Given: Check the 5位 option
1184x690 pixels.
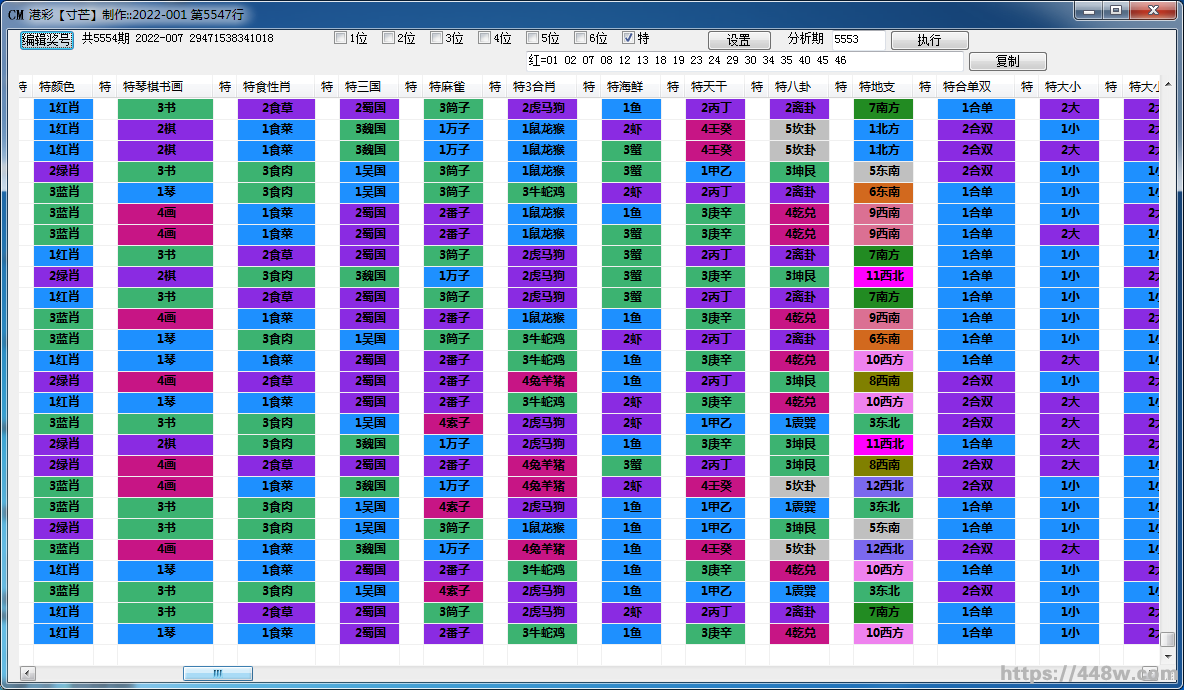Looking at the screenshot, I should (532, 39).
